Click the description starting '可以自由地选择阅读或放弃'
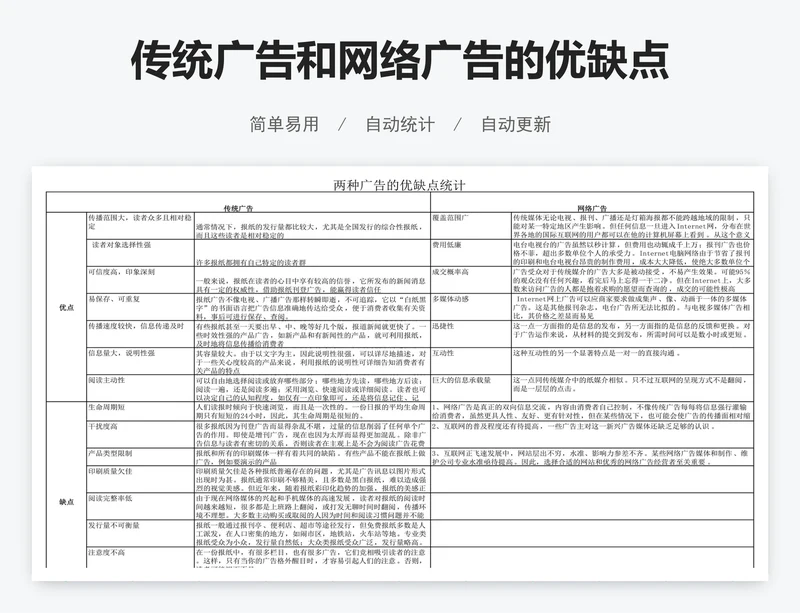800x613 pixels. click(x=310, y=388)
